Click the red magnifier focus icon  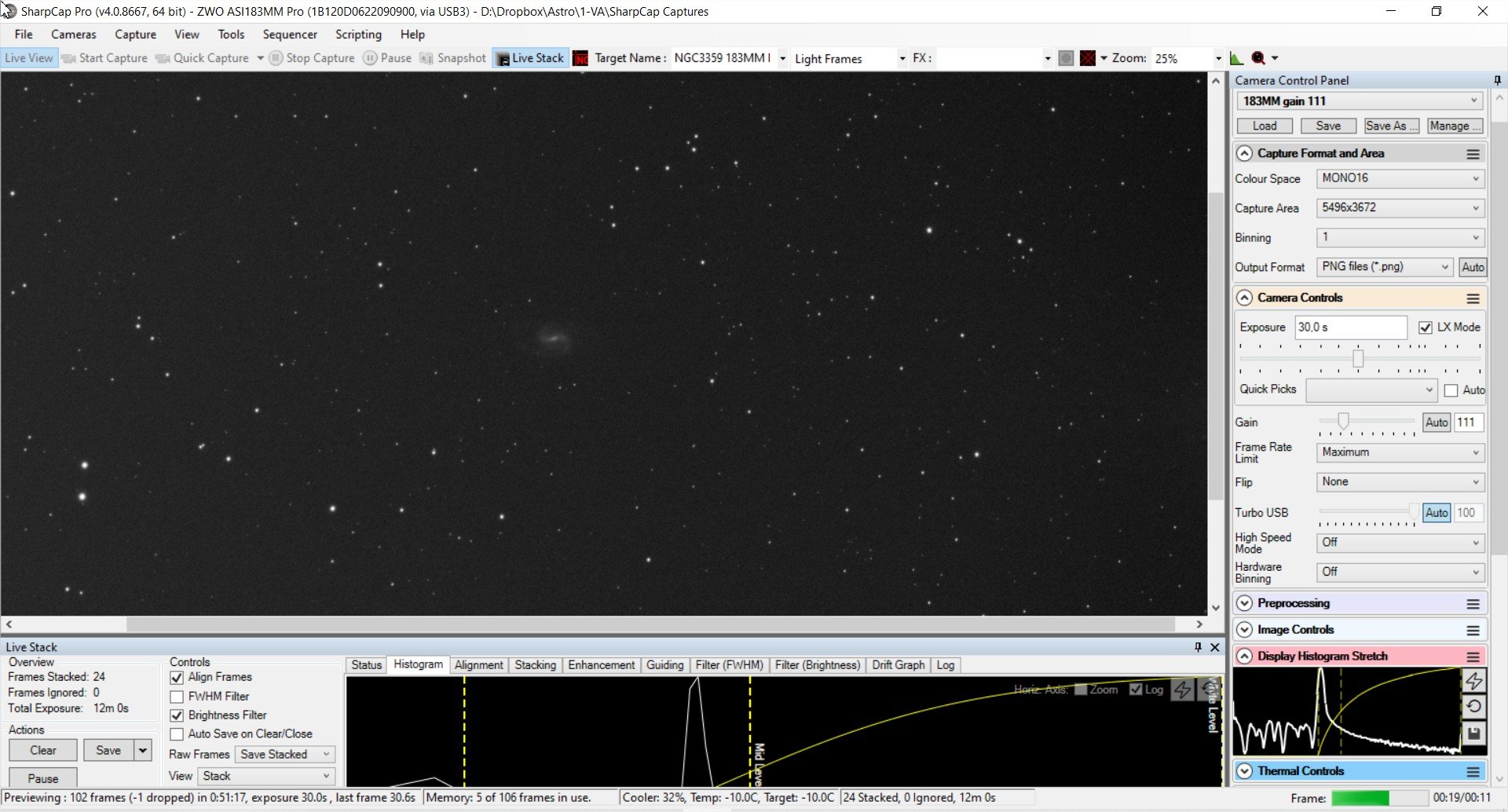click(x=1258, y=58)
